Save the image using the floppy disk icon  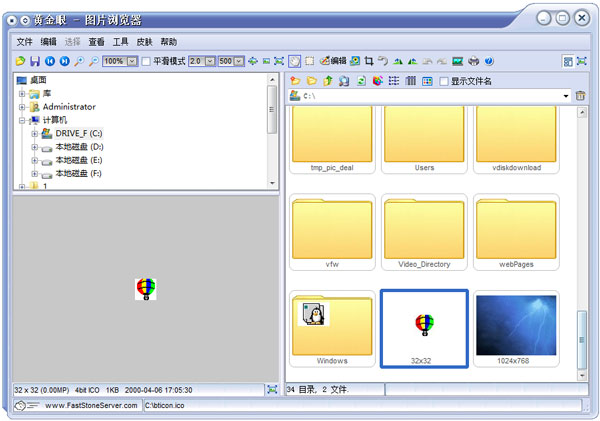coord(35,61)
